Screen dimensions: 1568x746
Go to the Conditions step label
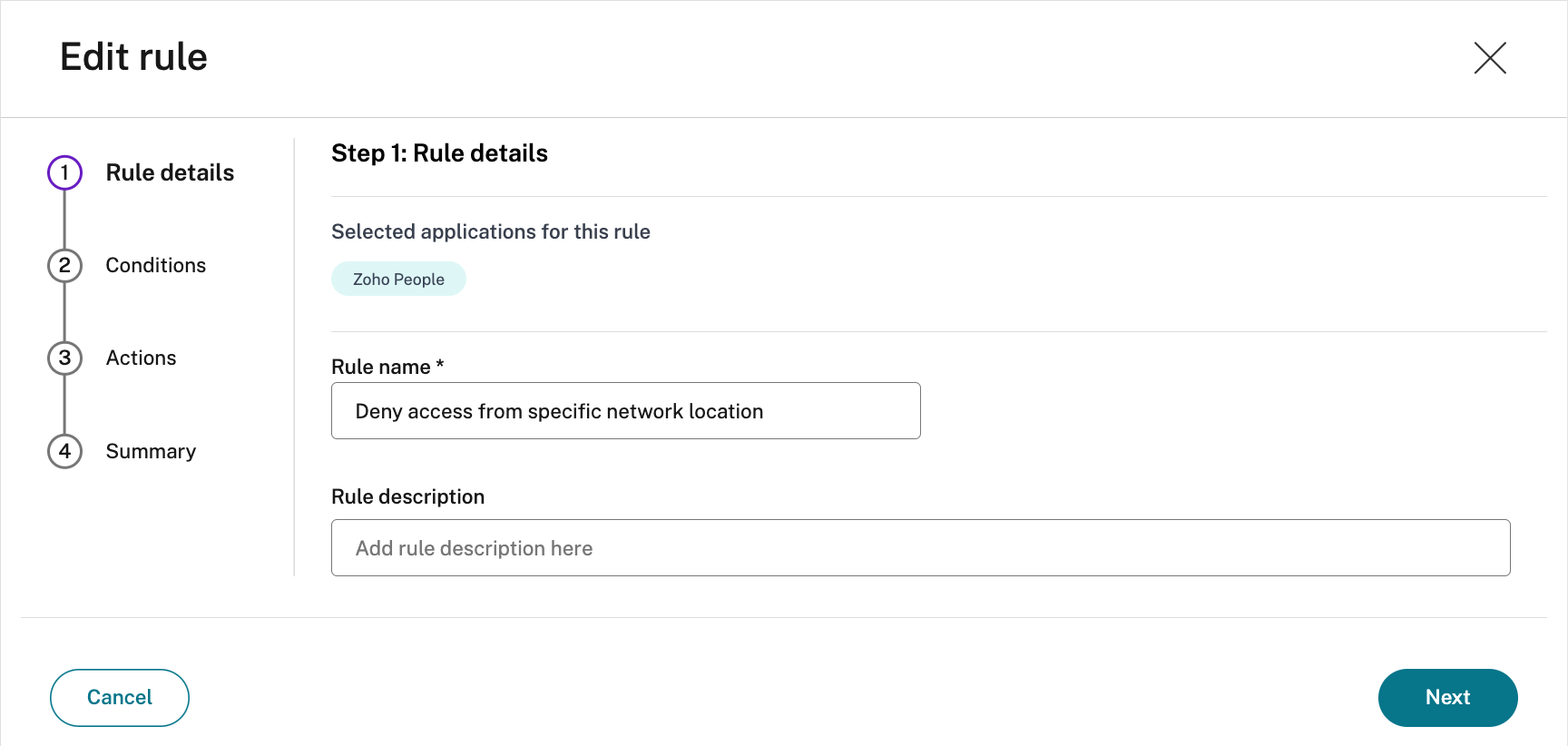tap(156, 265)
